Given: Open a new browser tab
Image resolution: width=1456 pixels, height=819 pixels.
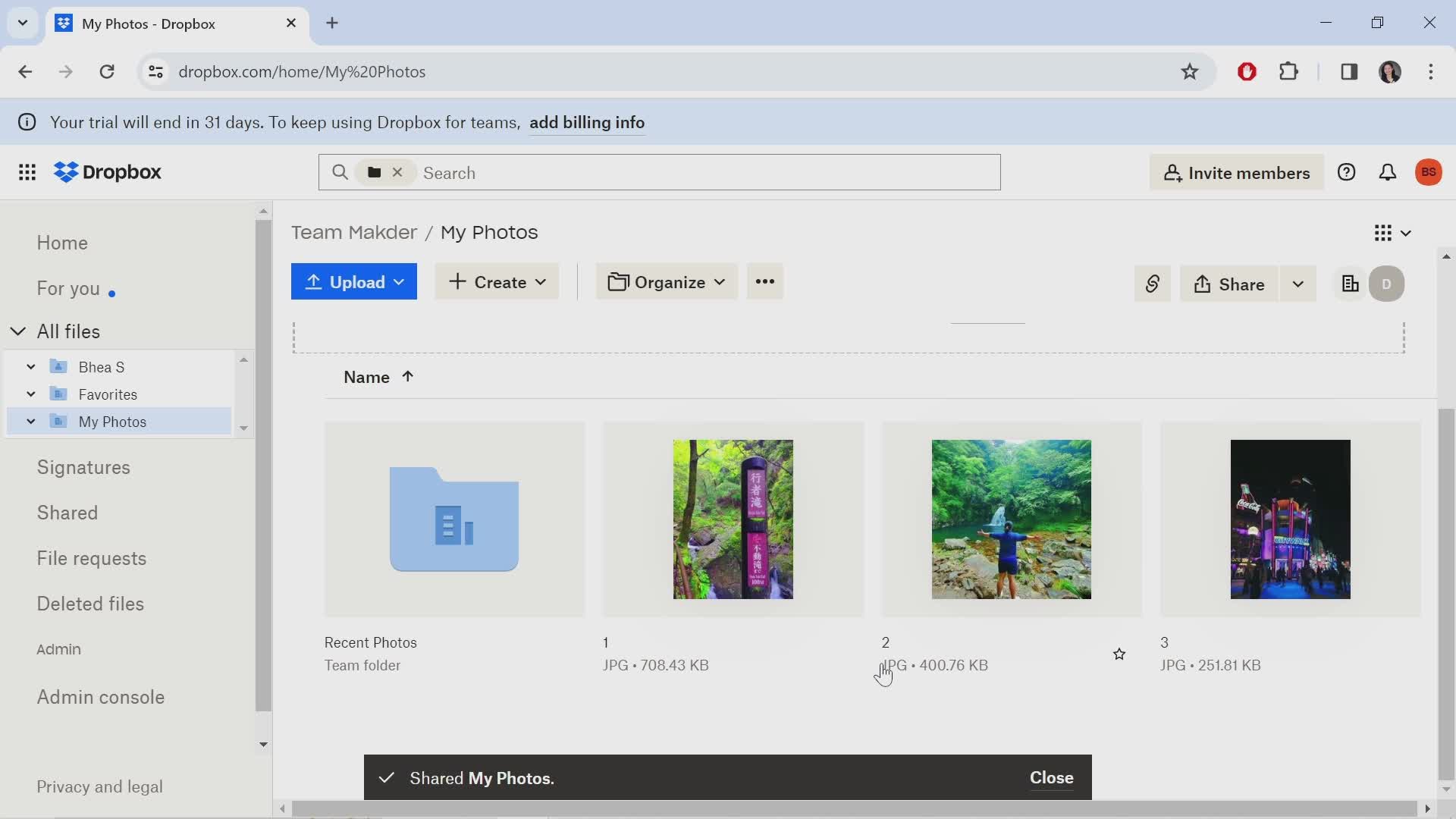Looking at the screenshot, I should pyautogui.click(x=332, y=24).
